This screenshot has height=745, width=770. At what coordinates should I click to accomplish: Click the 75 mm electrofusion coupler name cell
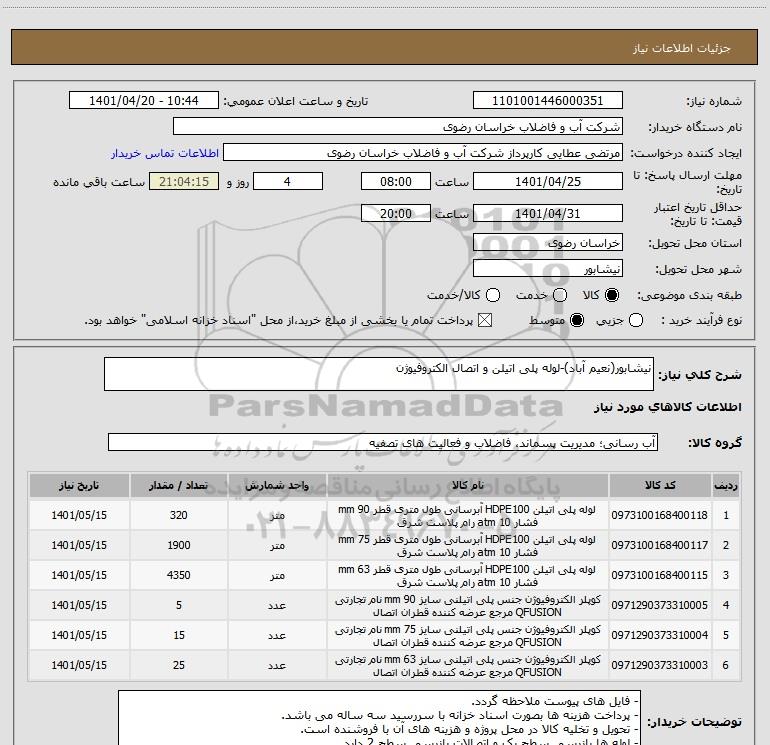pyautogui.click(x=468, y=635)
